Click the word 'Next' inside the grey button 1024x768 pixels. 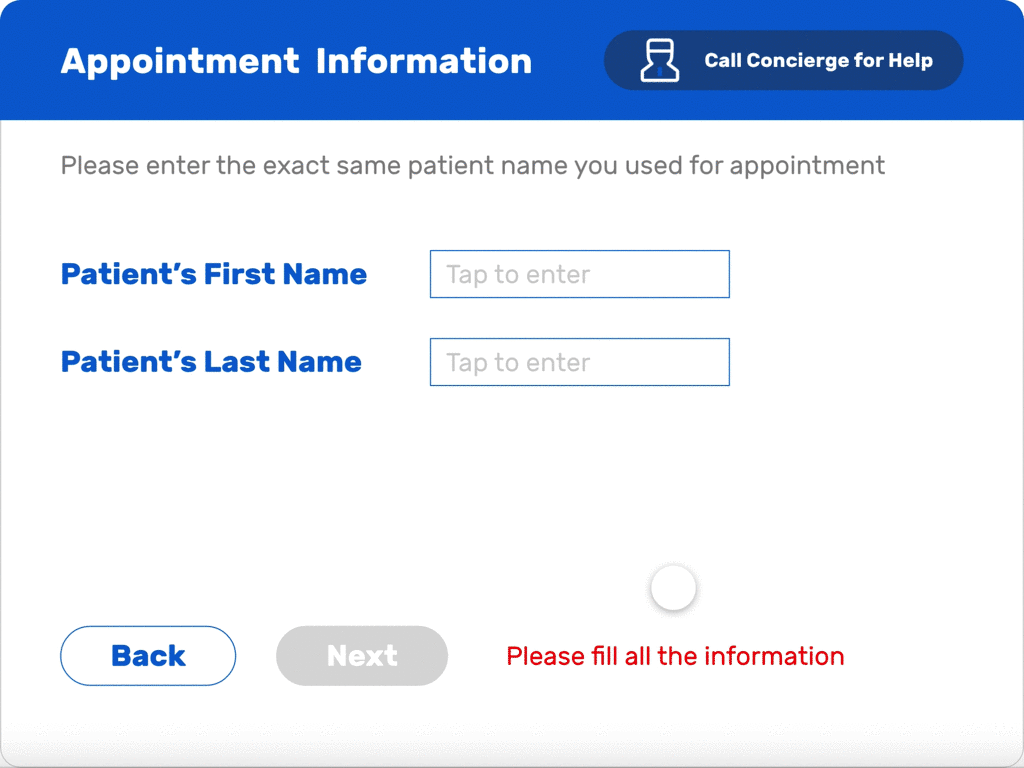[x=362, y=656]
